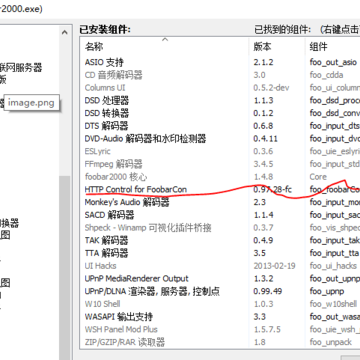The image size is (360, 360).
Task: Select the SACD 解码器 row
Action: [x=220, y=215]
